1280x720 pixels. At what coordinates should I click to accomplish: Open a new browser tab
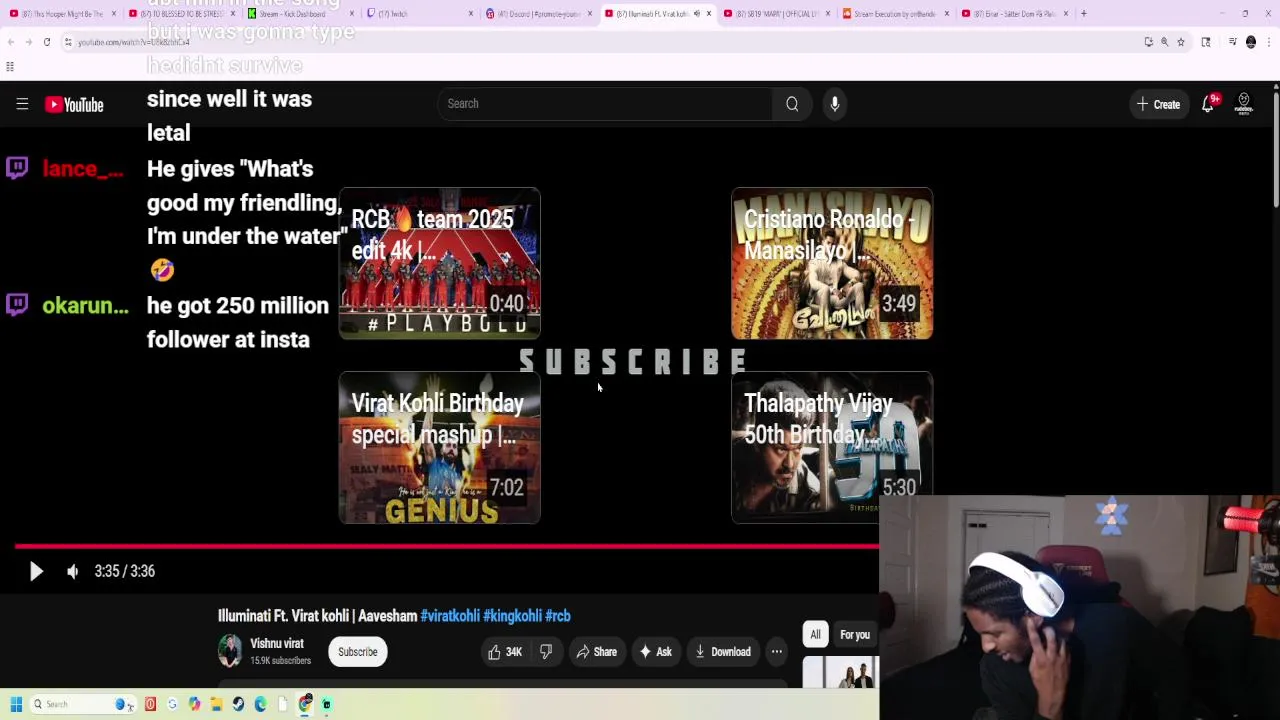1084,14
